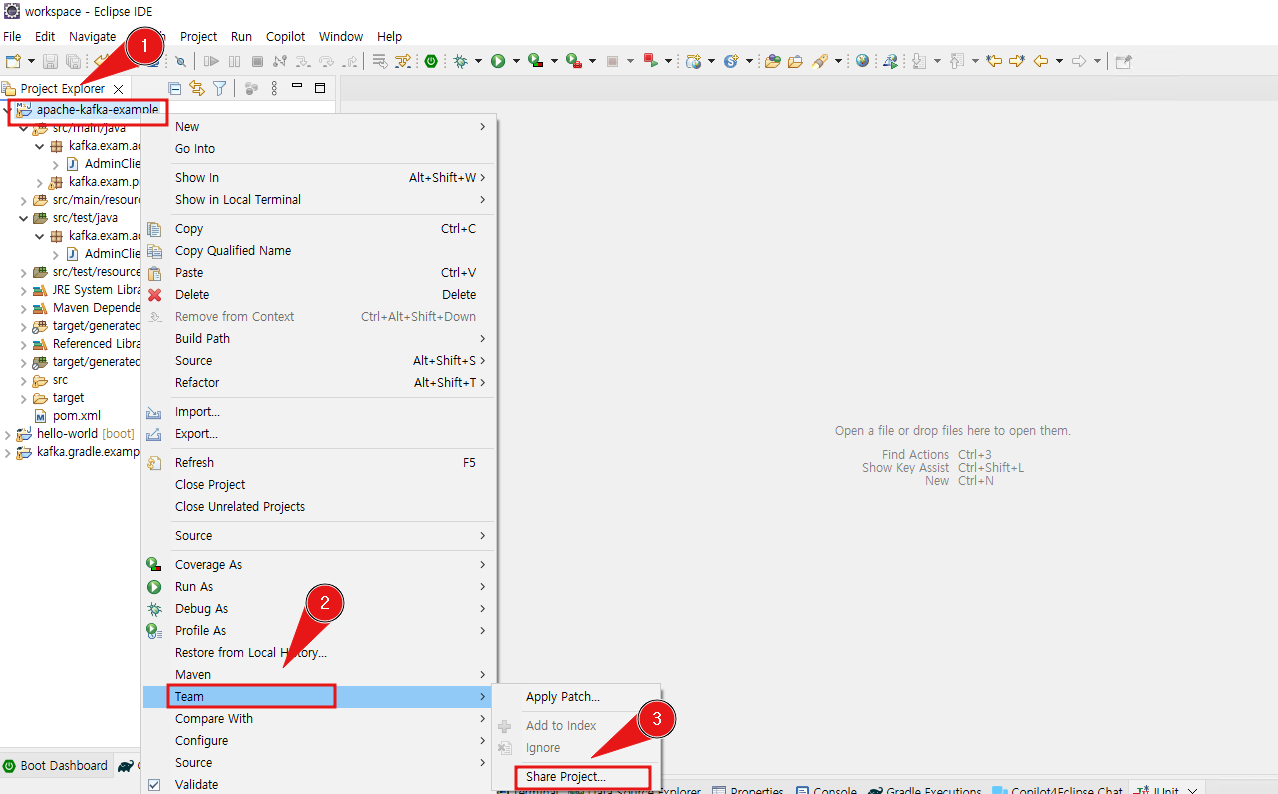Toggle Link with Editor icon

[x=196, y=88]
